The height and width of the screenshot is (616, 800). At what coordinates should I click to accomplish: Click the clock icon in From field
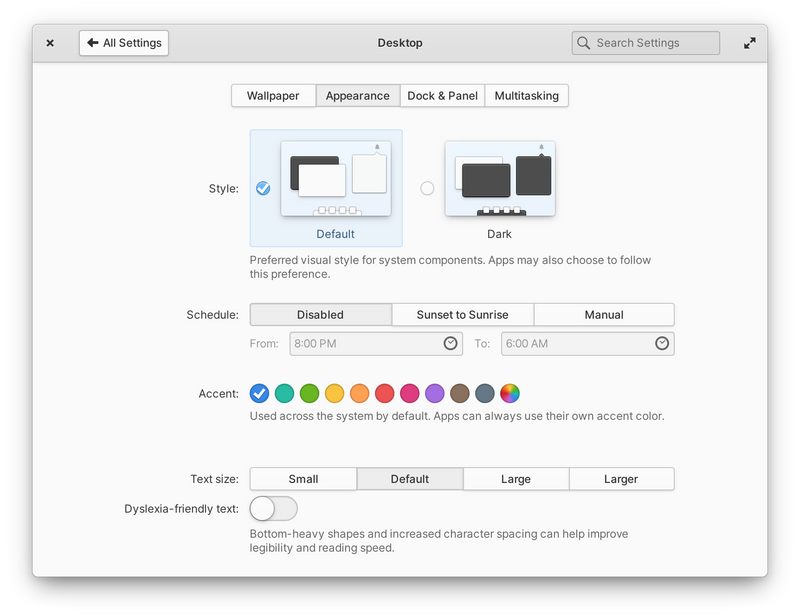click(450, 343)
